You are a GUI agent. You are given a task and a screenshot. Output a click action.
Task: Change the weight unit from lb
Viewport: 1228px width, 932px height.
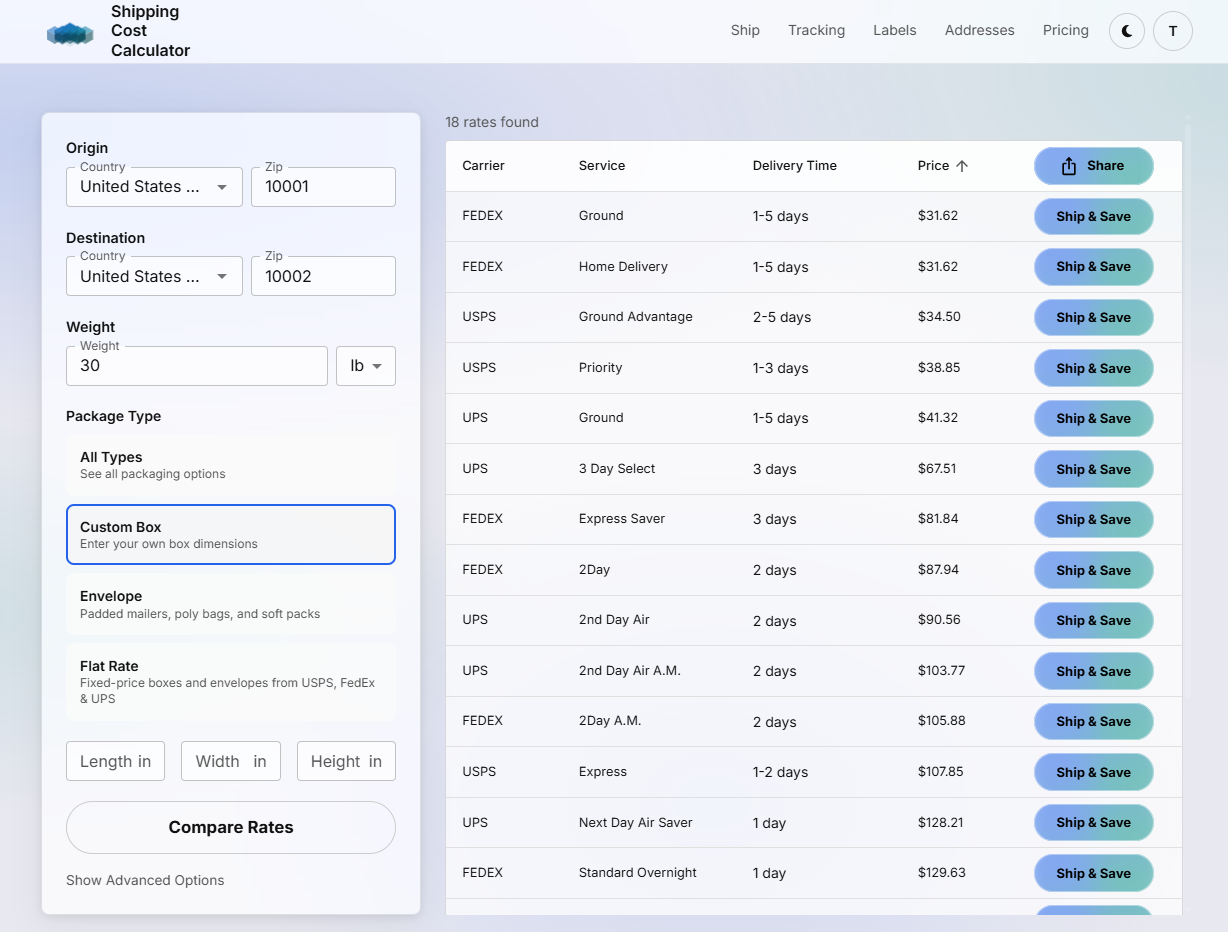[366, 365]
